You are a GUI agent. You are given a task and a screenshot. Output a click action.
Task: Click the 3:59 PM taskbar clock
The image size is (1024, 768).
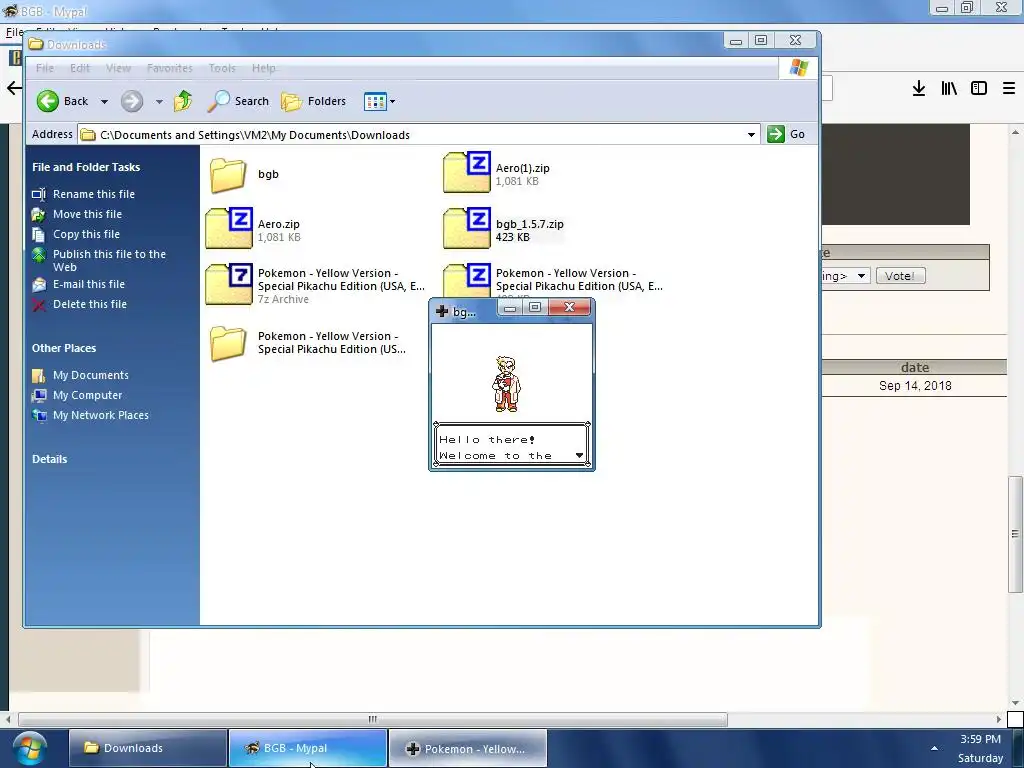980,739
